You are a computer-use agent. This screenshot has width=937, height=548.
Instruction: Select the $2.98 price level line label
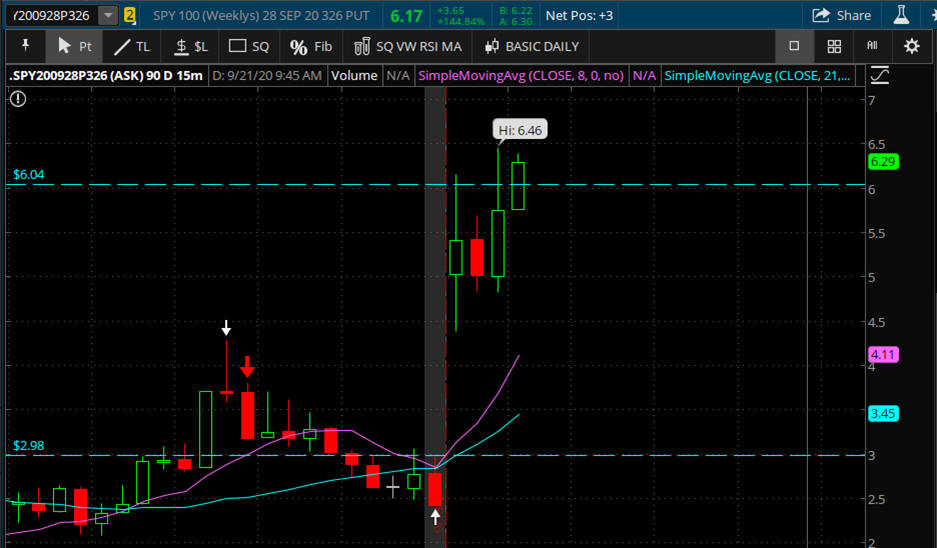coord(29,445)
